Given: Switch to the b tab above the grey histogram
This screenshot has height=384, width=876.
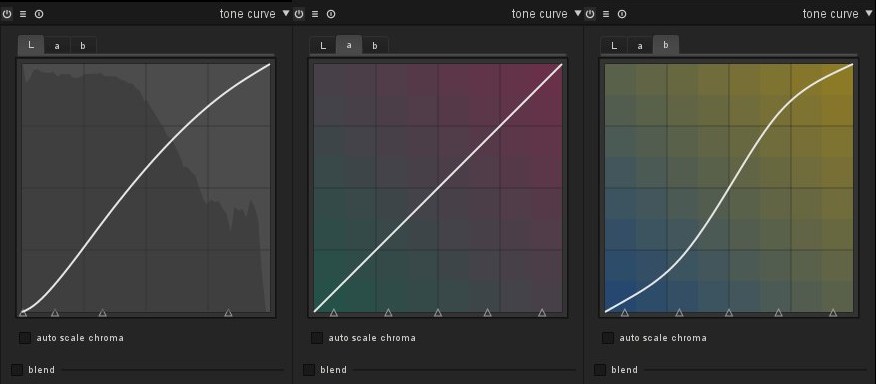Looking at the screenshot, I should point(83,46).
